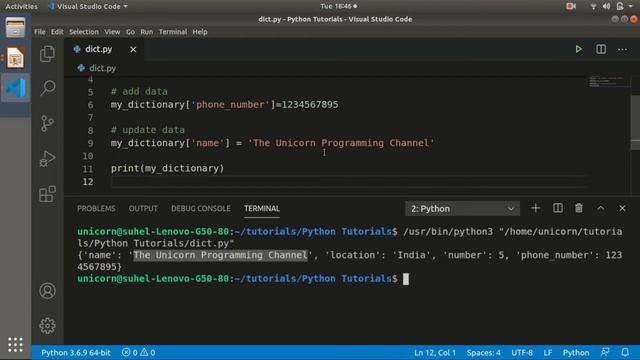Click dict.py in the breadcrumb
The width and height of the screenshot is (640, 360).
pyautogui.click(x=102, y=68)
